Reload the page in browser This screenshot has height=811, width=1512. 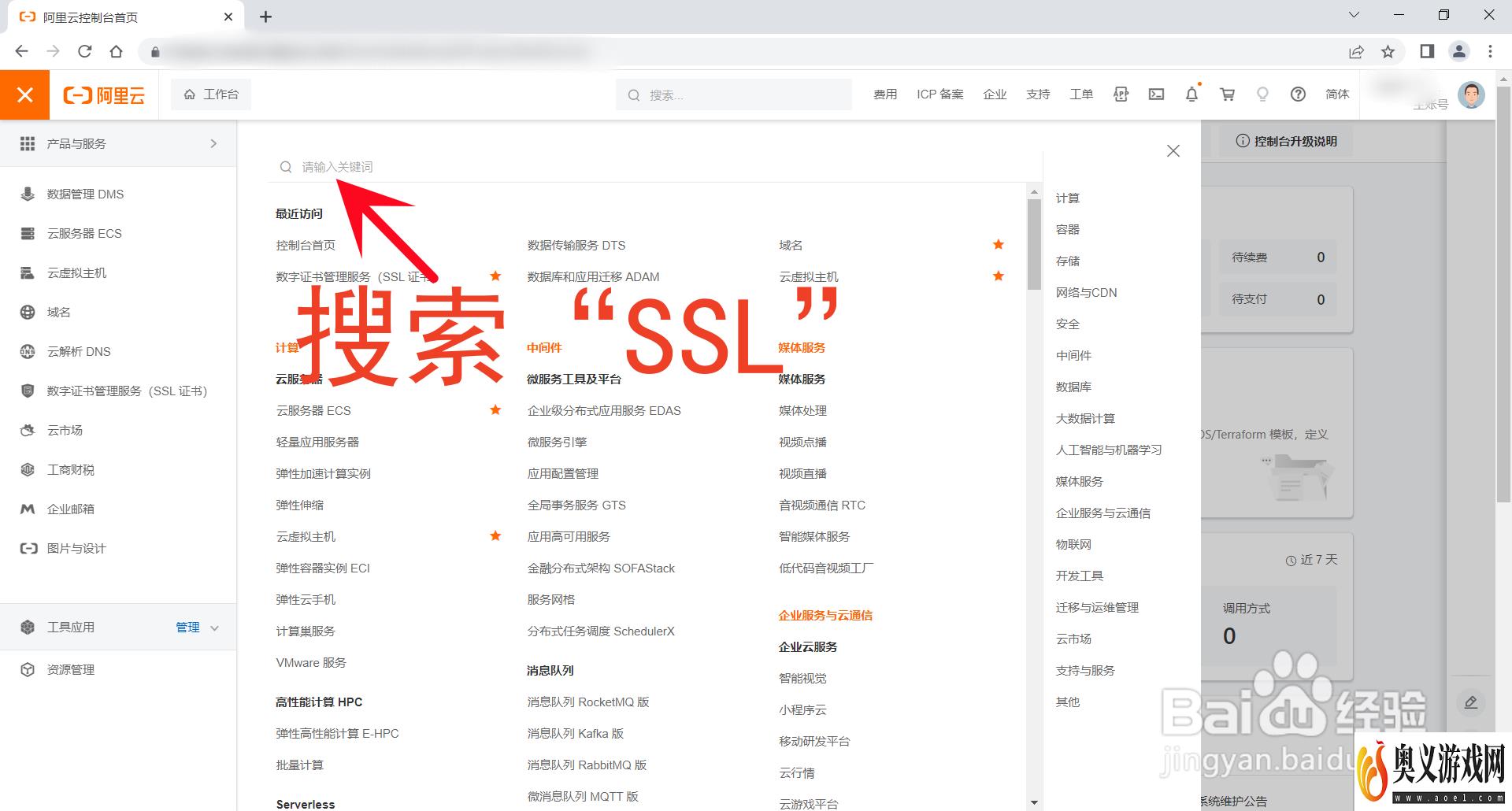pyautogui.click(x=84, y=52)
